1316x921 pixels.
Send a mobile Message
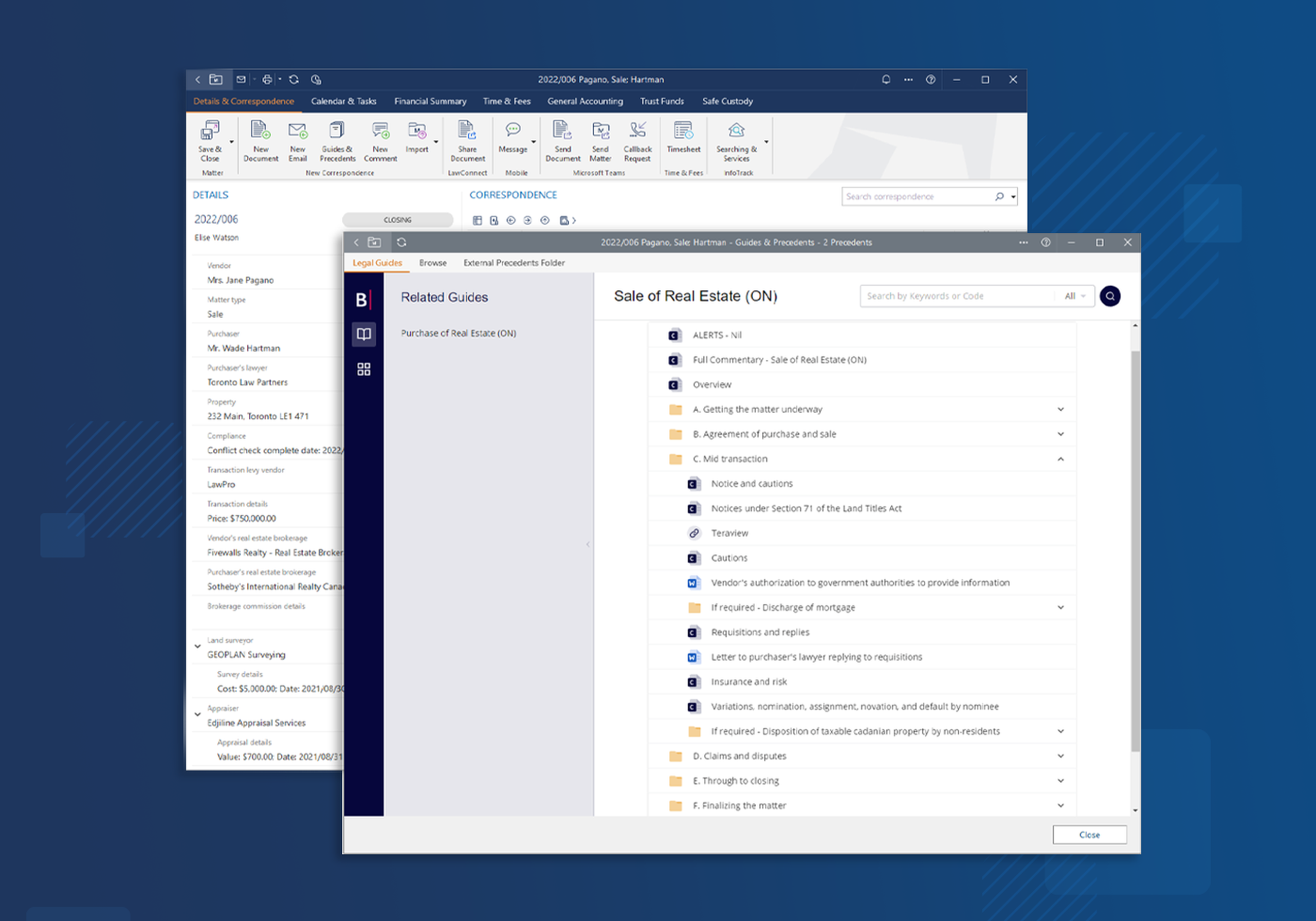pyautogui.click(x=513, y=141)
